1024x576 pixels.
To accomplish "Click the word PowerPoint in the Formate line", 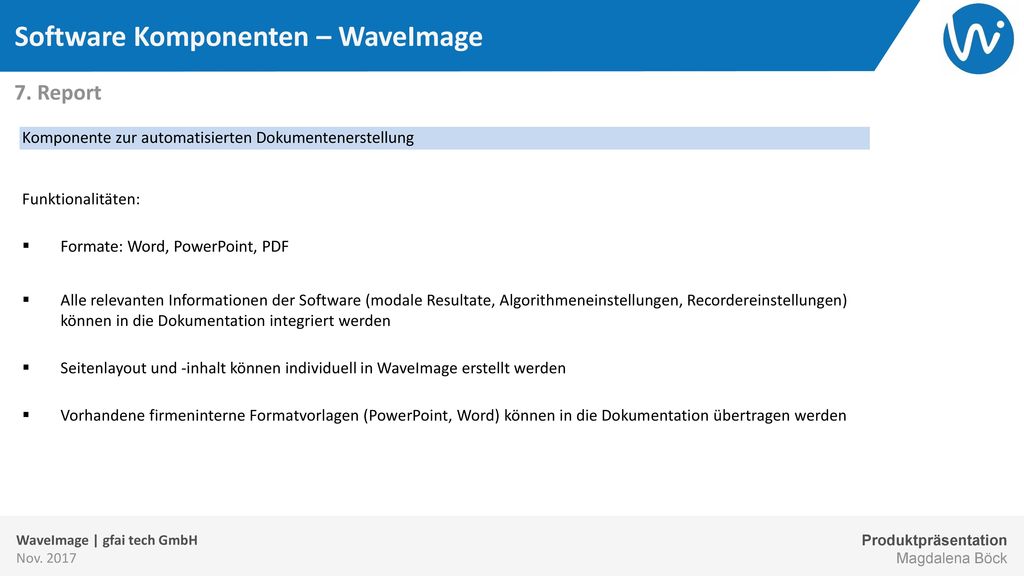I will (x=214, y=247).
